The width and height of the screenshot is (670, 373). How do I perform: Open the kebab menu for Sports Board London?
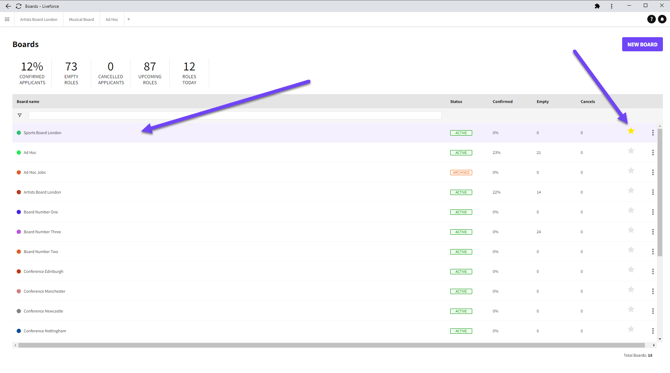pos(652,133)
